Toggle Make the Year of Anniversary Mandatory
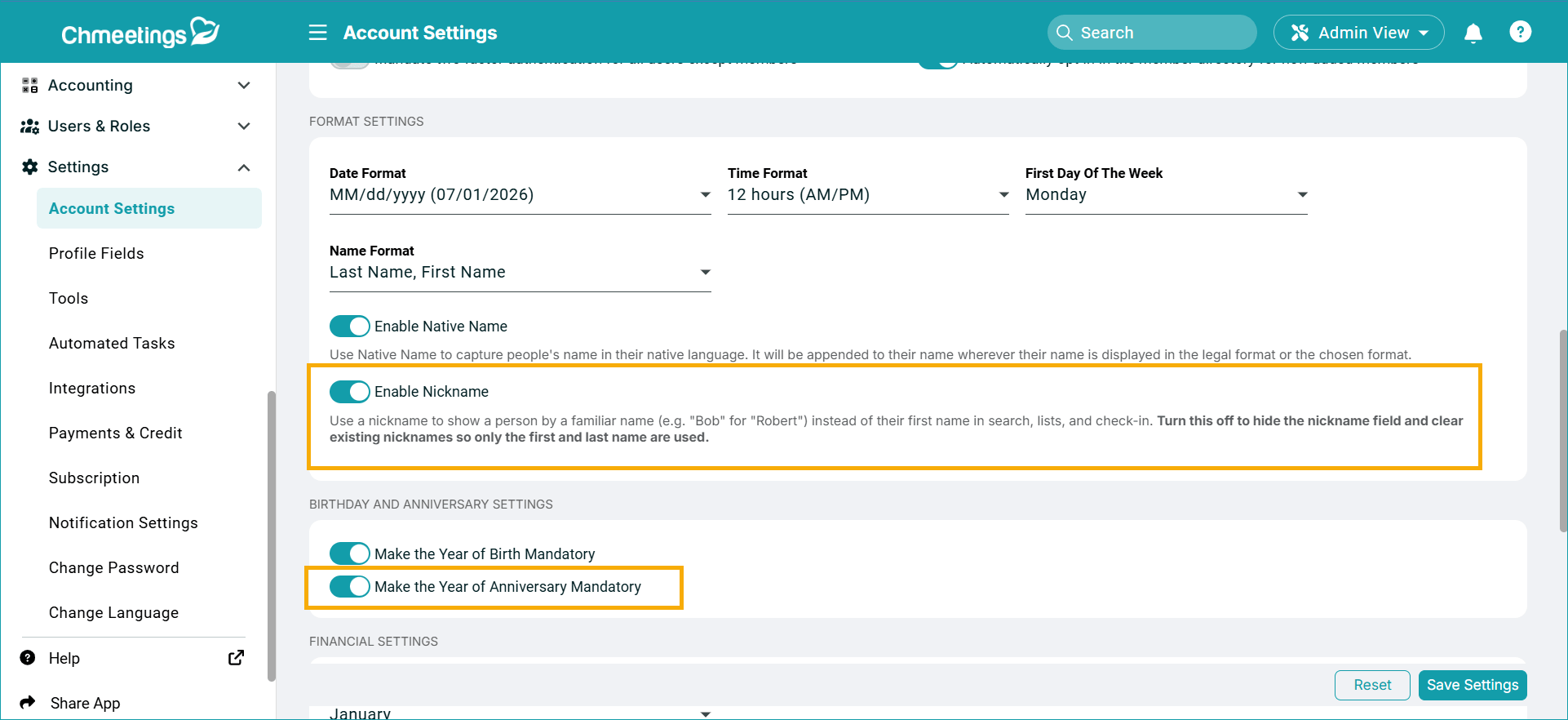Image resolution: width=1568 pixels, height=720 pixels. pos(350,586)
